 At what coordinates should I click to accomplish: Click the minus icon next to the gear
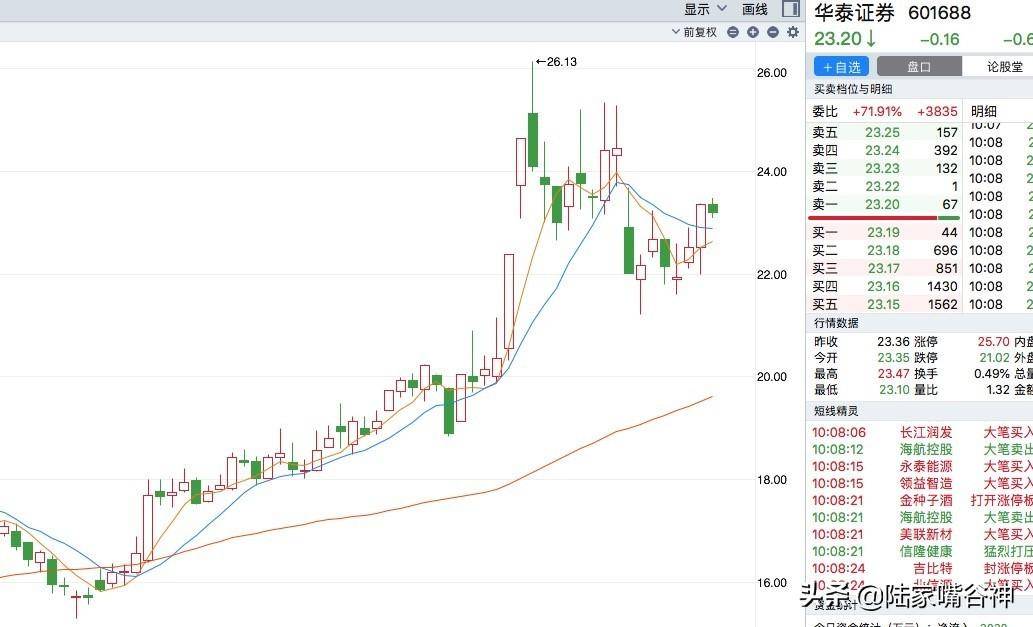pyautogui.click(x=773, y=32)
